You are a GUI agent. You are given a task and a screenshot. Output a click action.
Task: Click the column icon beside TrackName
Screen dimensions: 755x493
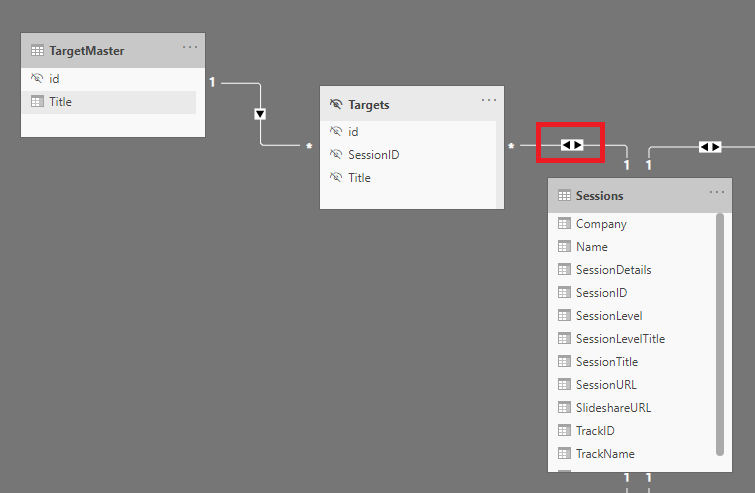tap(564, 454)
